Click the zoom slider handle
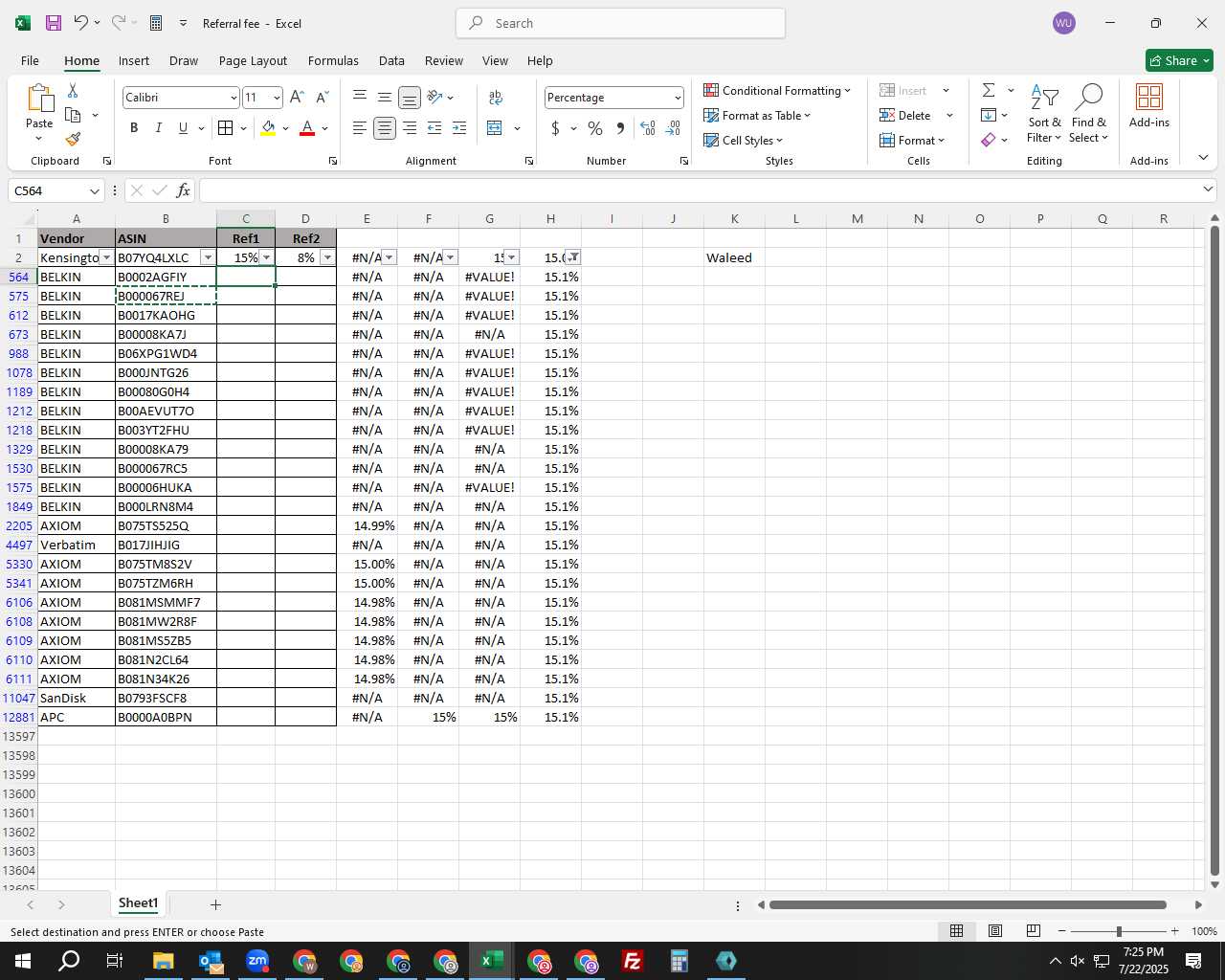Viewport: 1225px width, 980px height. click(x=1118, y=931)
